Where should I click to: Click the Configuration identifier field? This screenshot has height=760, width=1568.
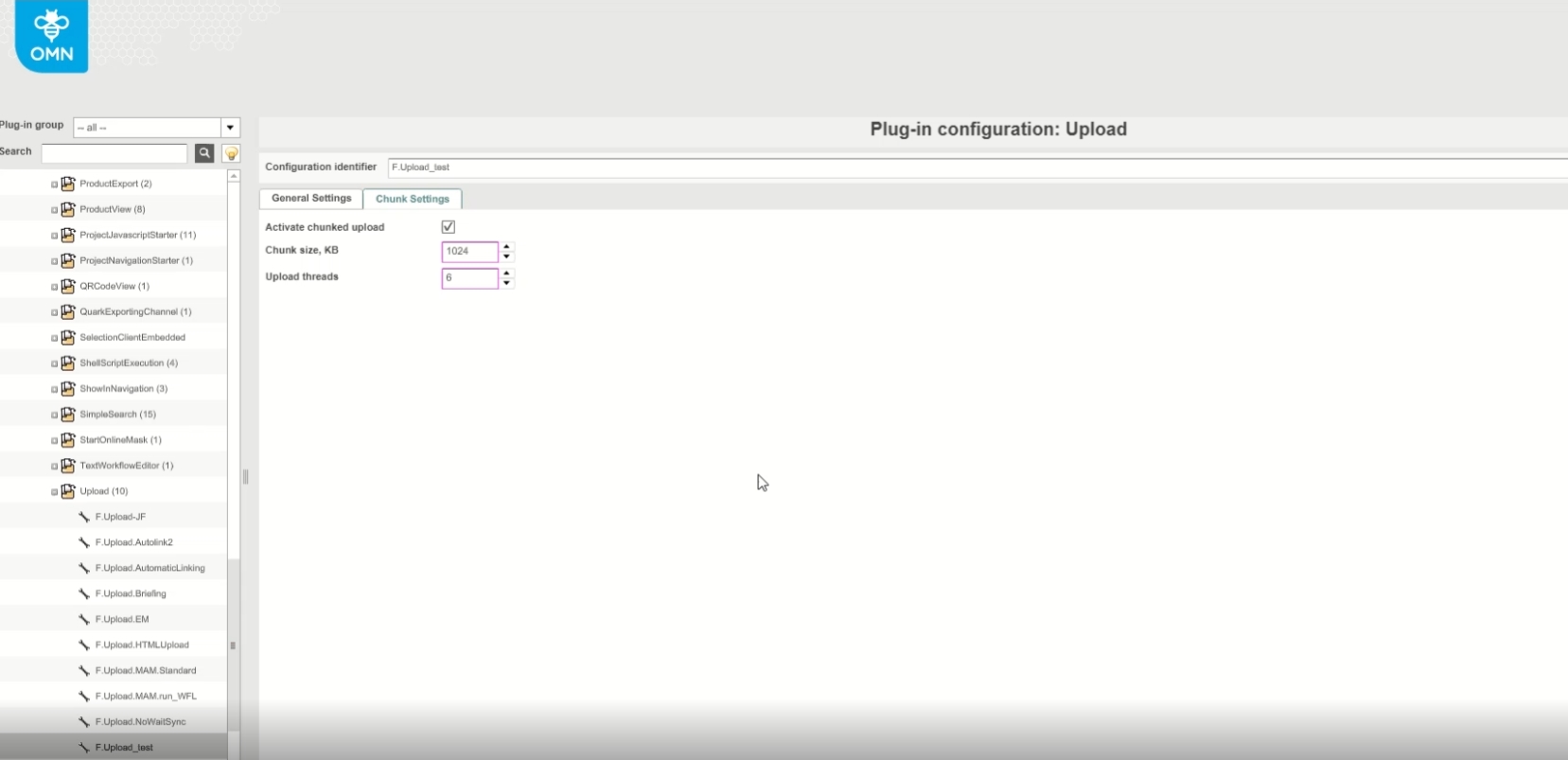pyautogui.click(x=978, y=168)
